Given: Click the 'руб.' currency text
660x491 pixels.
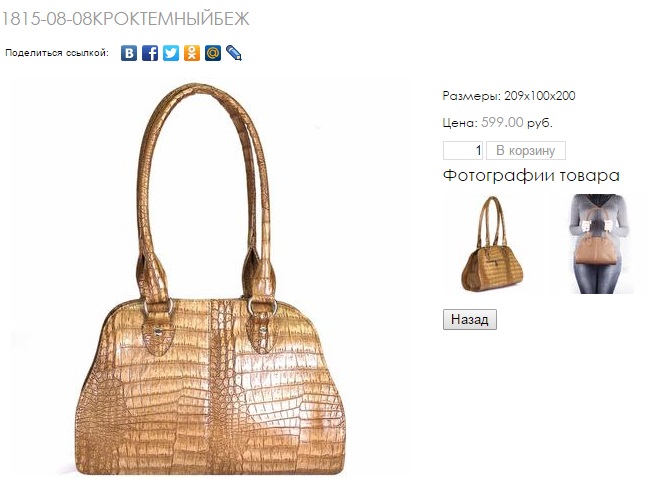Looking at the screenshot, I should click(x=540, y=123).
